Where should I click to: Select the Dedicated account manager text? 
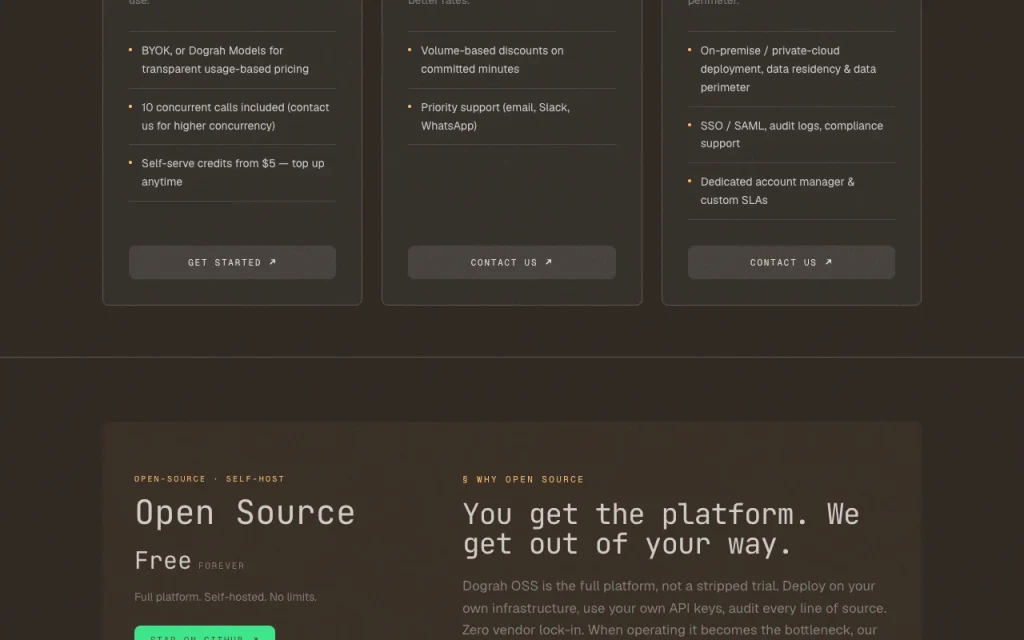pos(777,191)
